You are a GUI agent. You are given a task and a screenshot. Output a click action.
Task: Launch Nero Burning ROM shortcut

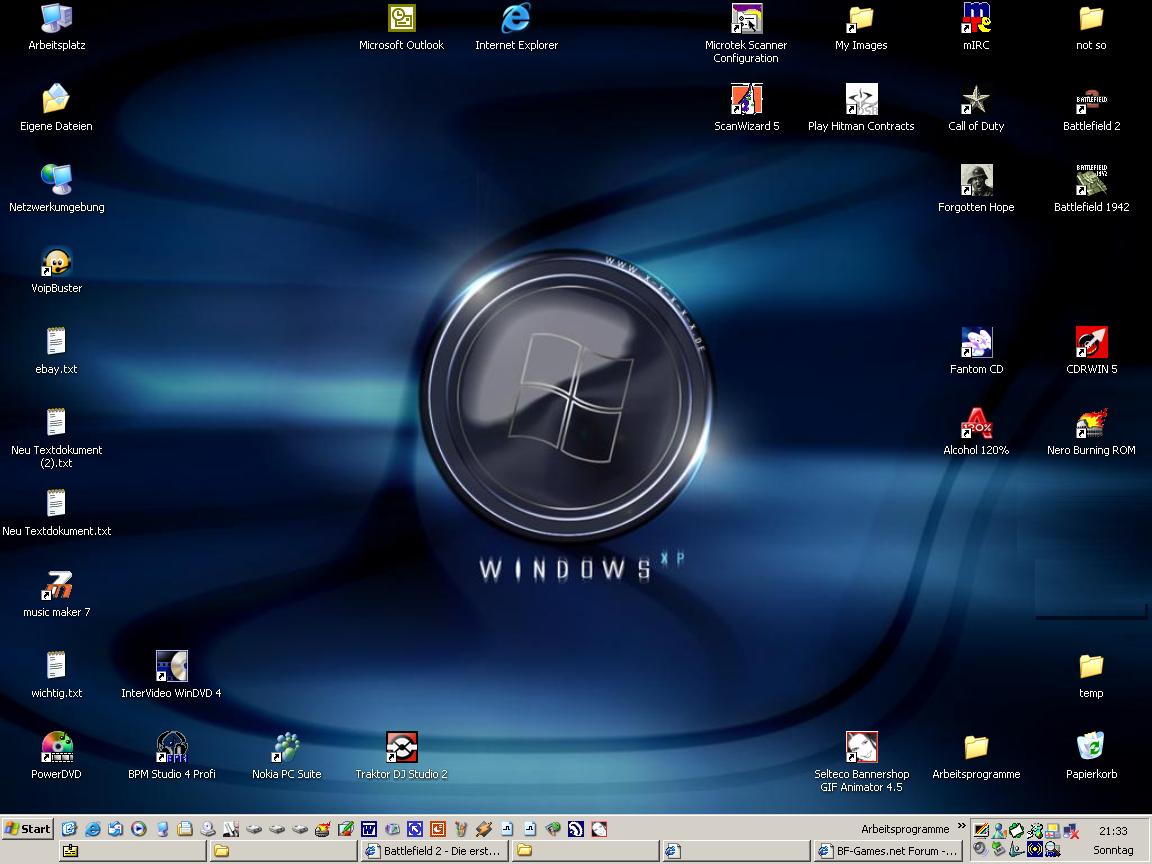1092,431
